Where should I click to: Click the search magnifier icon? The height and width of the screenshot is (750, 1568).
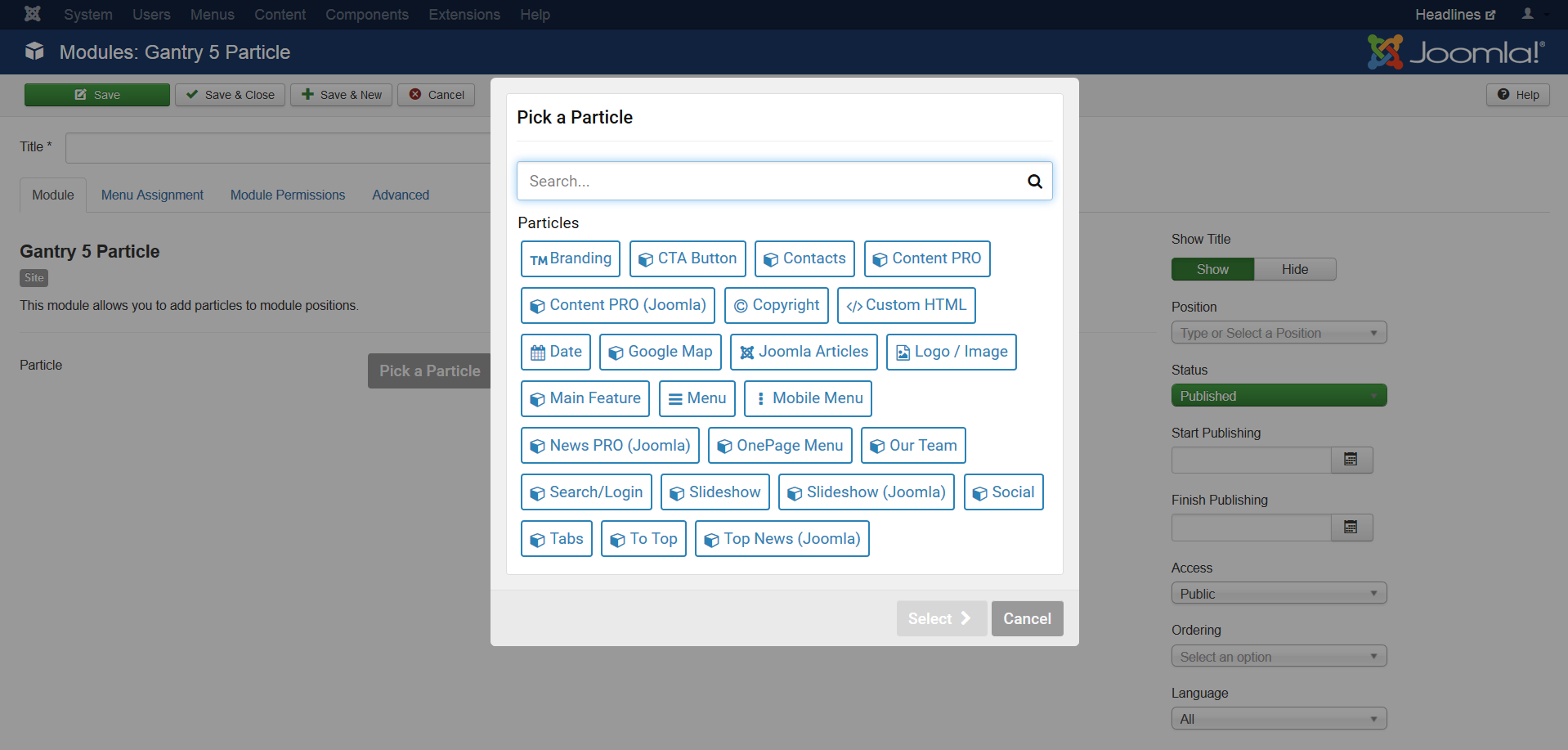click(1035, 182)
